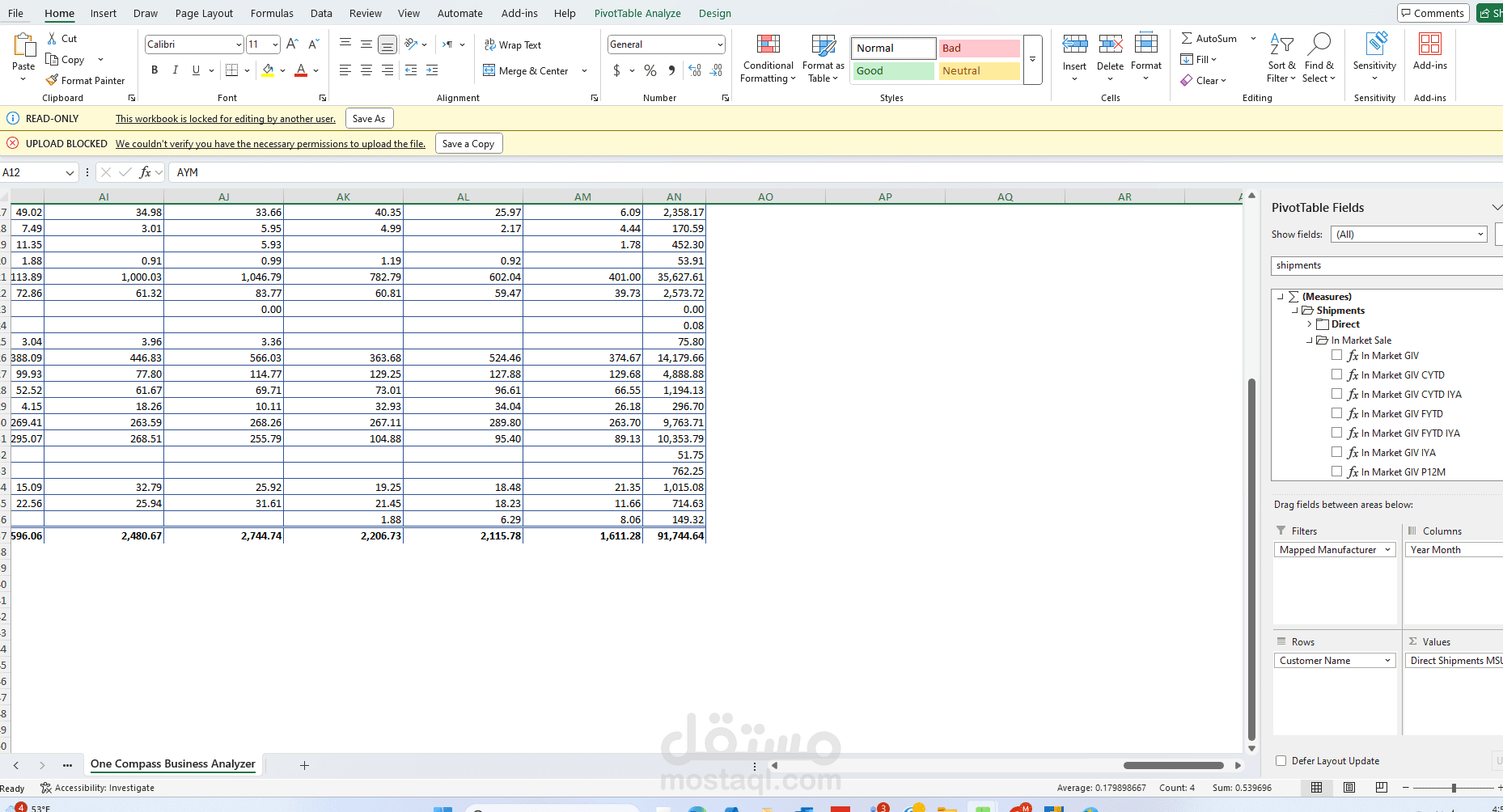Enable Defer Layout Update
The height and width of the screenshot is (812, 1503).
pos(1281,760)
